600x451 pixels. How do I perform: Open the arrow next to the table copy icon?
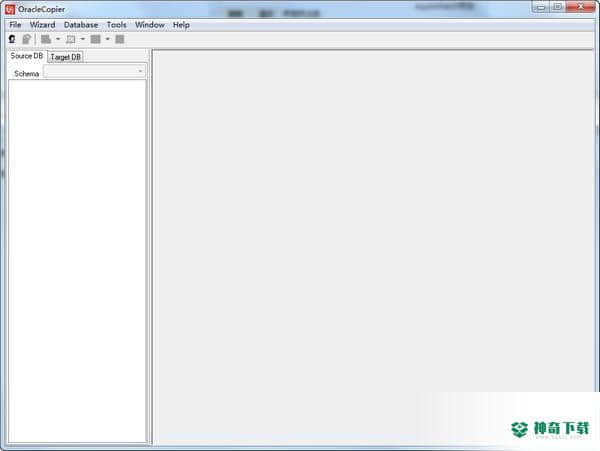pyautogui.click(x=58, y=39)
